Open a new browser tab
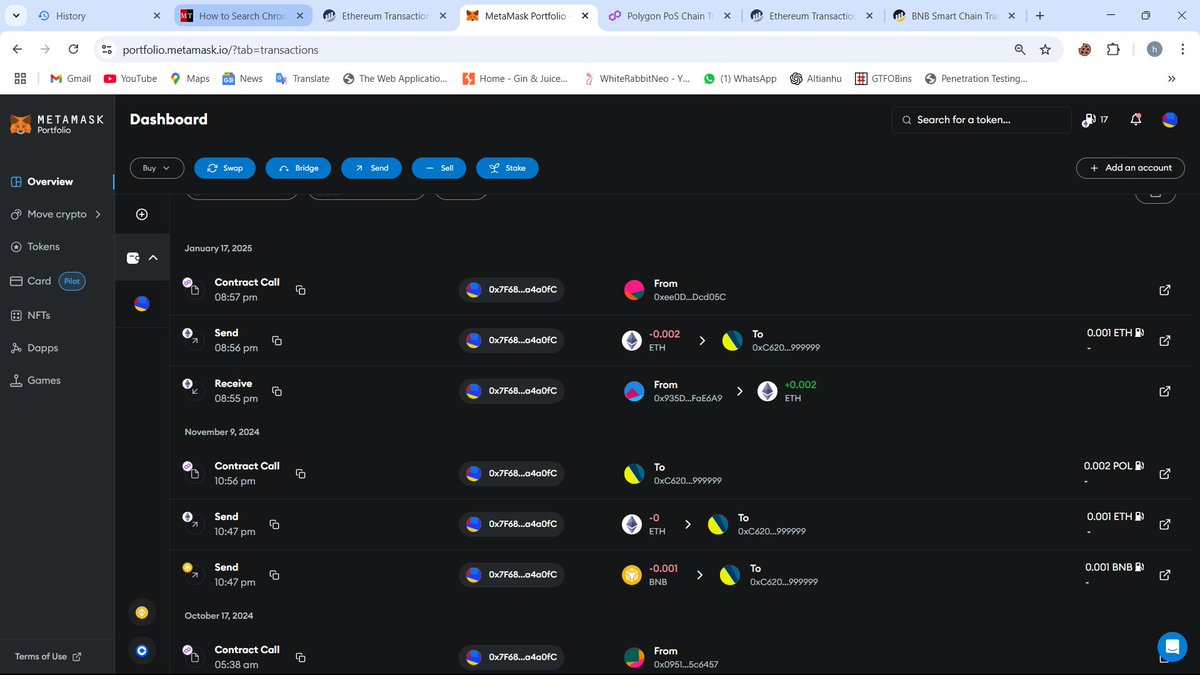Viewport: 1200px width, 675px height. (1040, 16)
